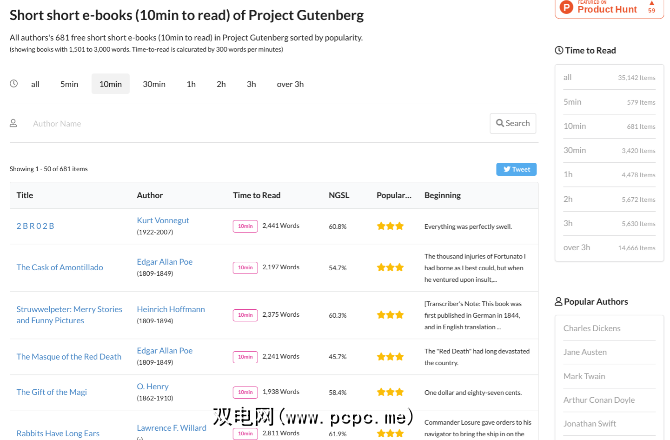670x440 pixels.
Task: Select the 5min time filter tab
Action: click(69, 84)
